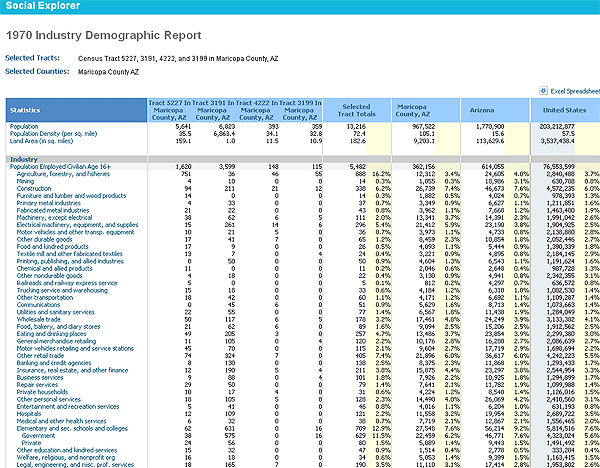This screenshot has height=468, width=600.
Task: Click the Excel Spreadsheet export icon
Action: (543, 90)
